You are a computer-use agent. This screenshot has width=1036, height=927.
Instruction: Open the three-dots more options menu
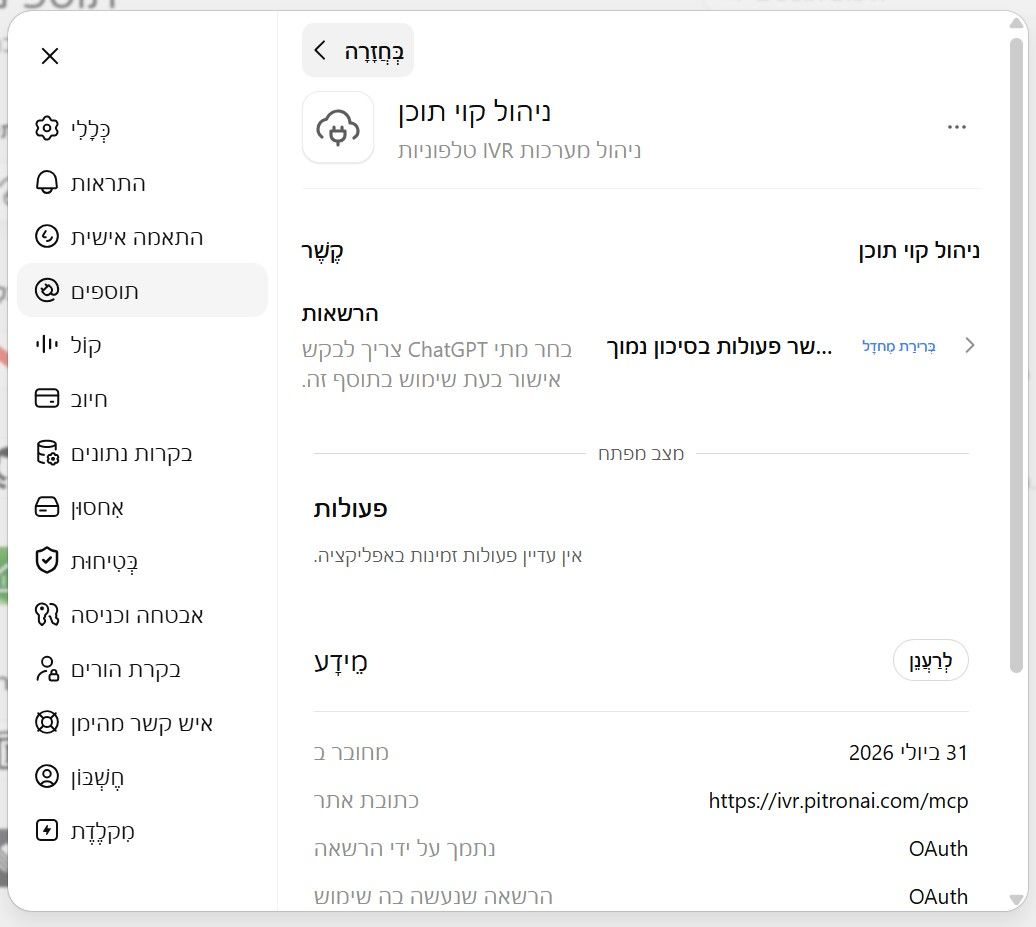tap(957, 127)
